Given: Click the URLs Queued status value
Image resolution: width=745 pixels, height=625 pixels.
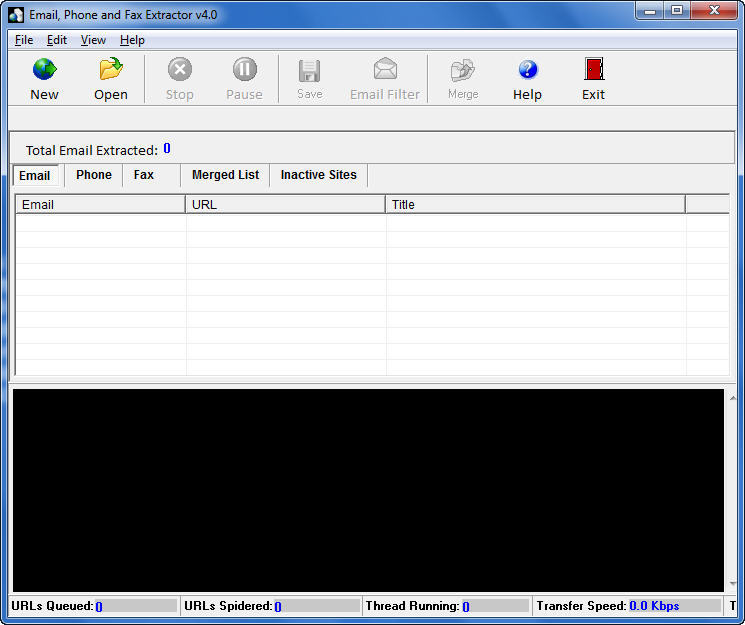Looking at the screenshot, I should (99, 606).
